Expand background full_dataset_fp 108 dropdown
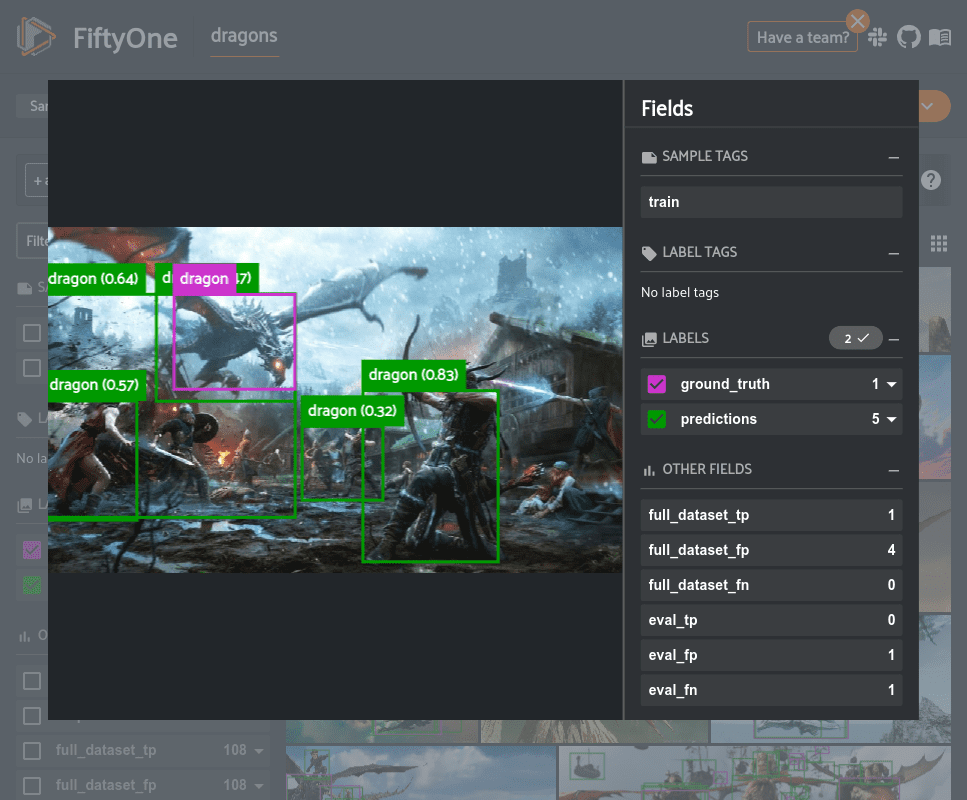This screenshot has width=967, height=800. pyautogui.click(x=259, y=786)
